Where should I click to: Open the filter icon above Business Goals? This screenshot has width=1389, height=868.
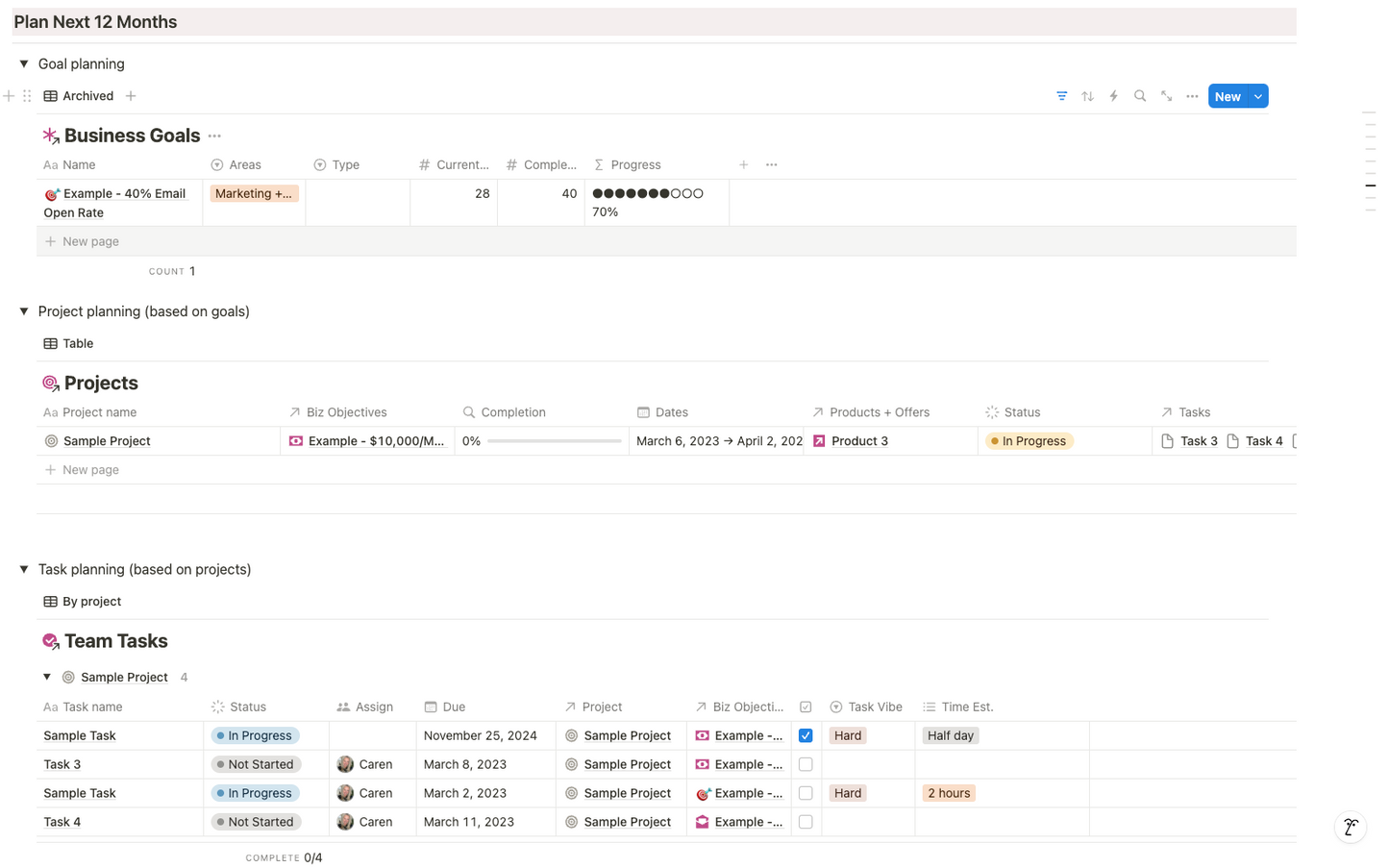coord(1061,96)
